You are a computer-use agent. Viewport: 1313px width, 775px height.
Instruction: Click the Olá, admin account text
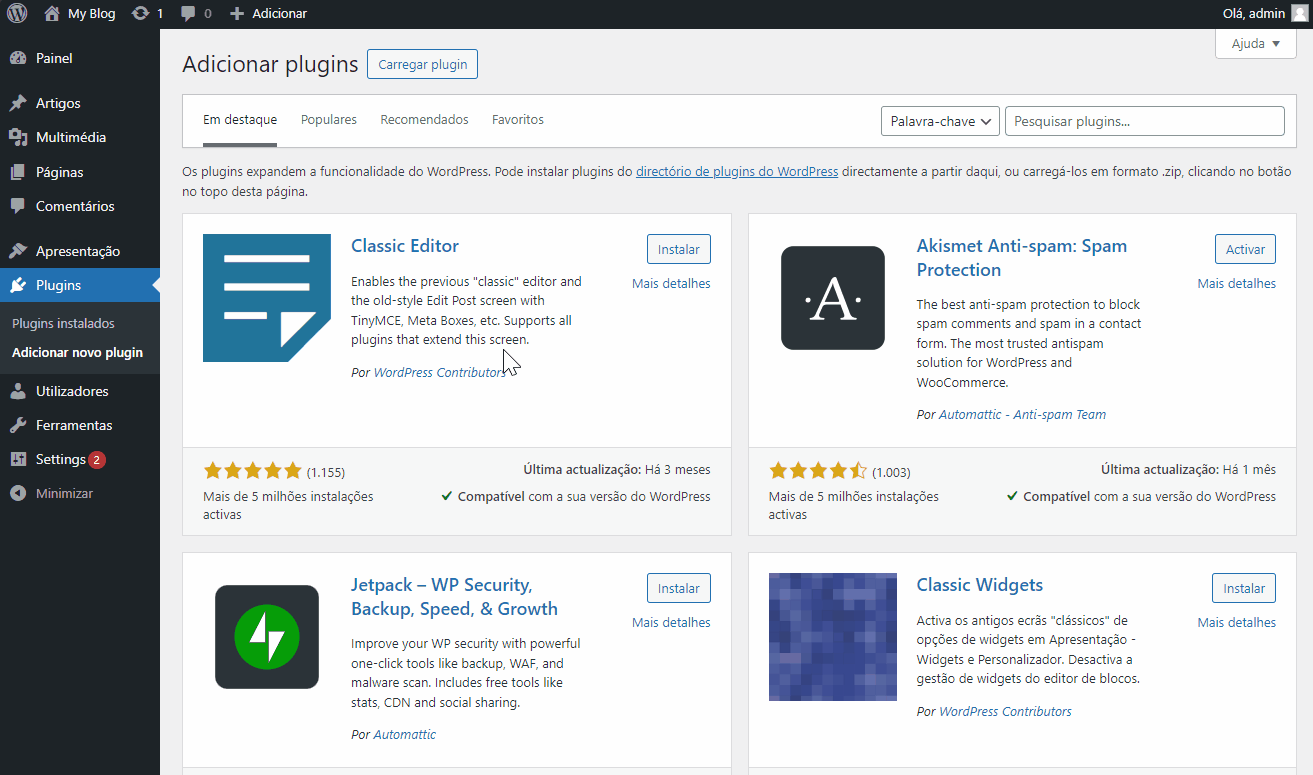click(x=1254, y=14)
